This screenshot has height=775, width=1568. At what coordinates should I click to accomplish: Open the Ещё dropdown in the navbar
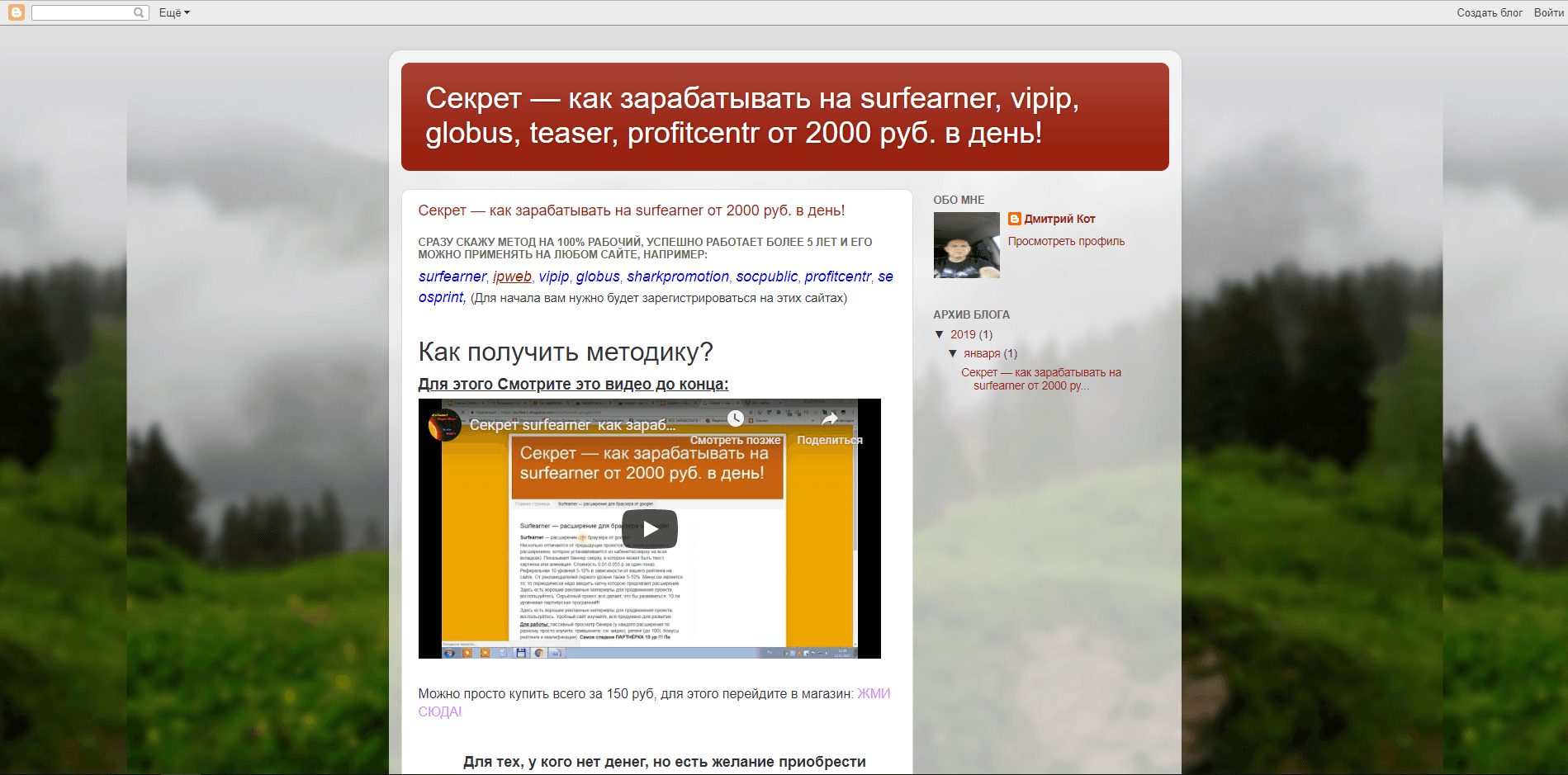[173, 12]
